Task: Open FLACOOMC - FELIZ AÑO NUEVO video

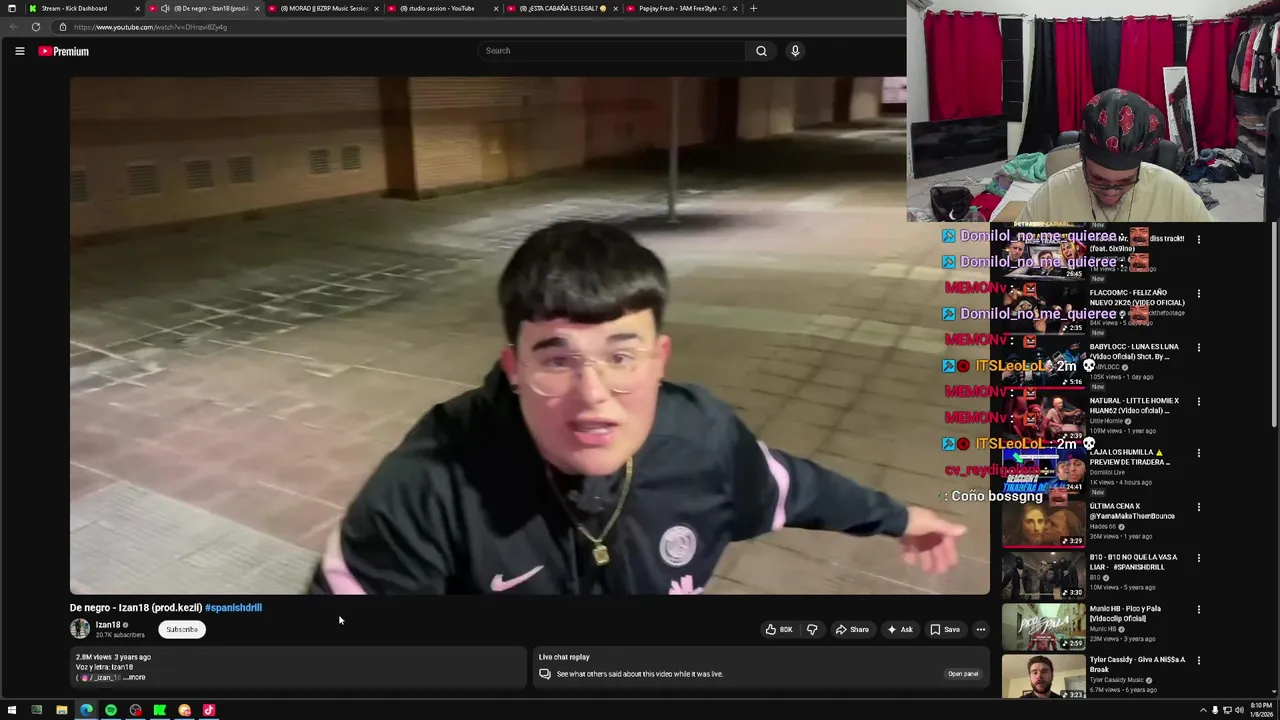Action: [x=1136, y=297]
